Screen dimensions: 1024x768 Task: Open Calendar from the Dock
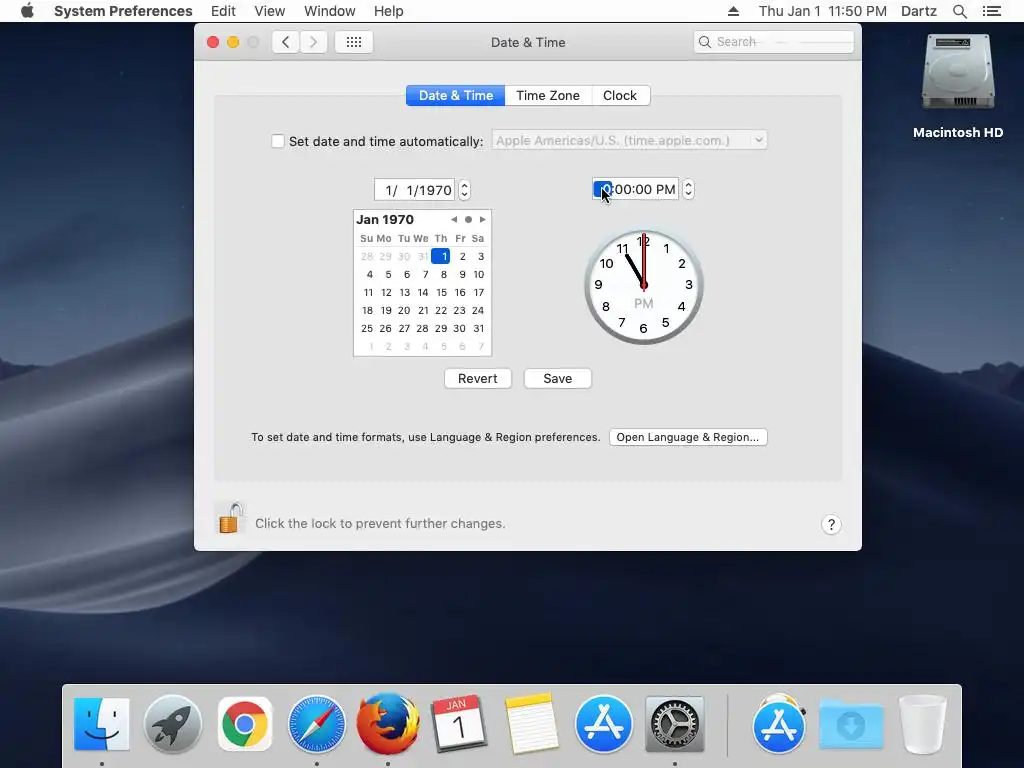pyautogui.click(x=459, y=724)
